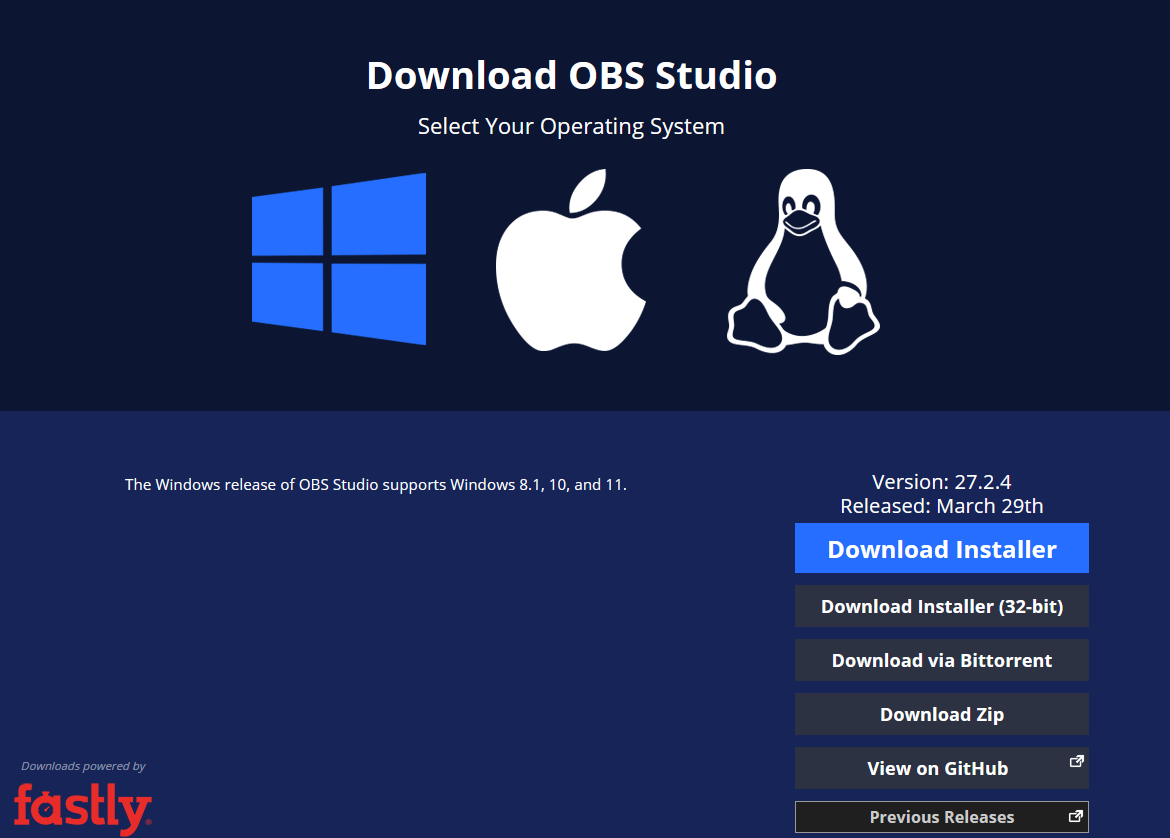The width and height of the screenshot is (1170, 838).
Task: Select the Windows operating system logo
Action: pos(339,259)
